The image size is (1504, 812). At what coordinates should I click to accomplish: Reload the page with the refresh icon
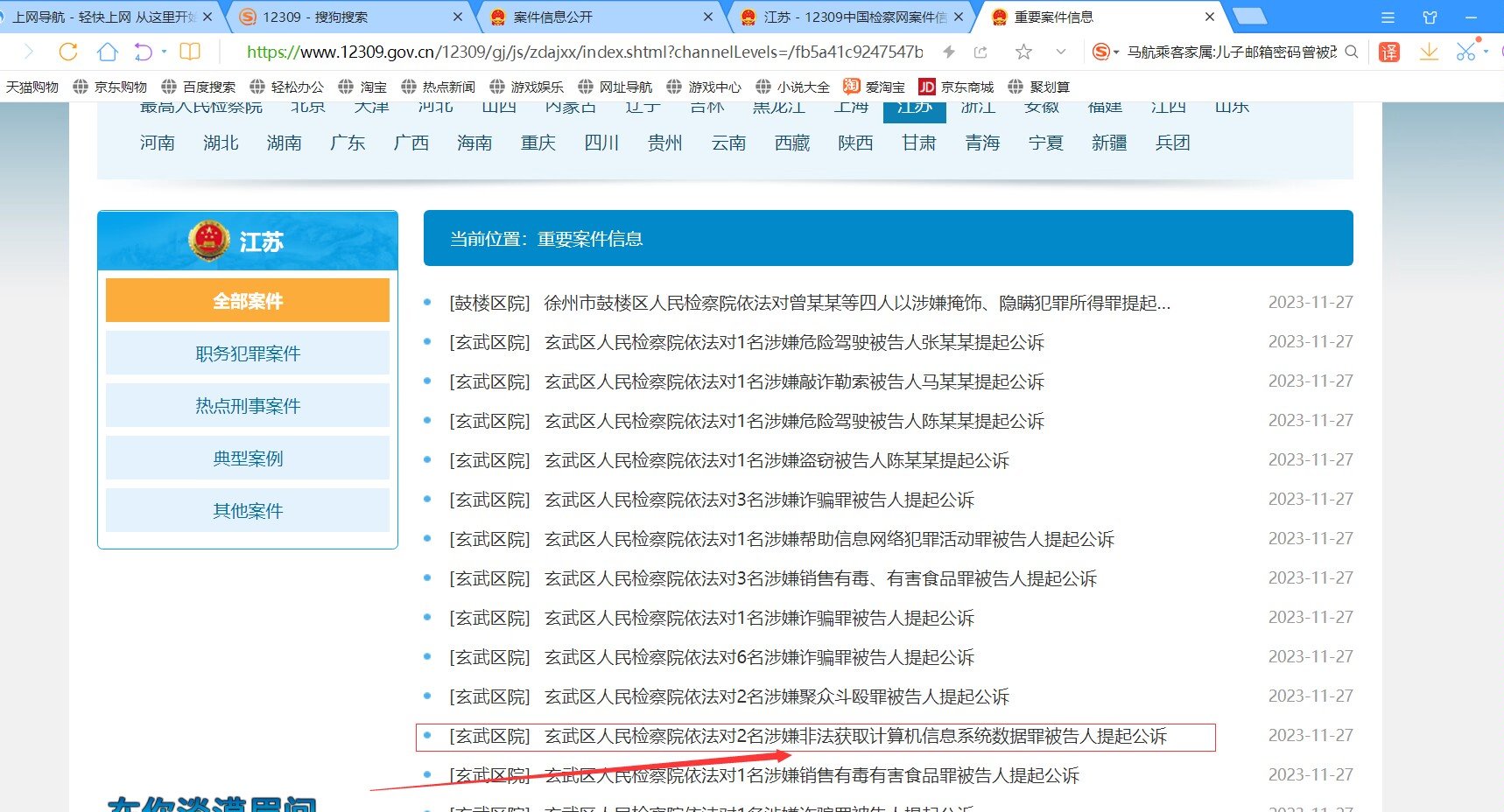click(x=68, y=52)
